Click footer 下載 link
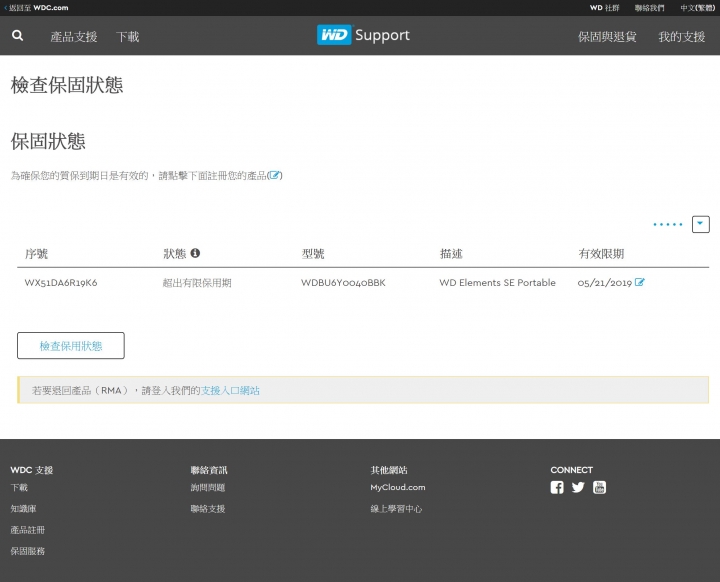The width and height of the screenshot is (720, 582). pyautogui.click(x=19, y=487)
